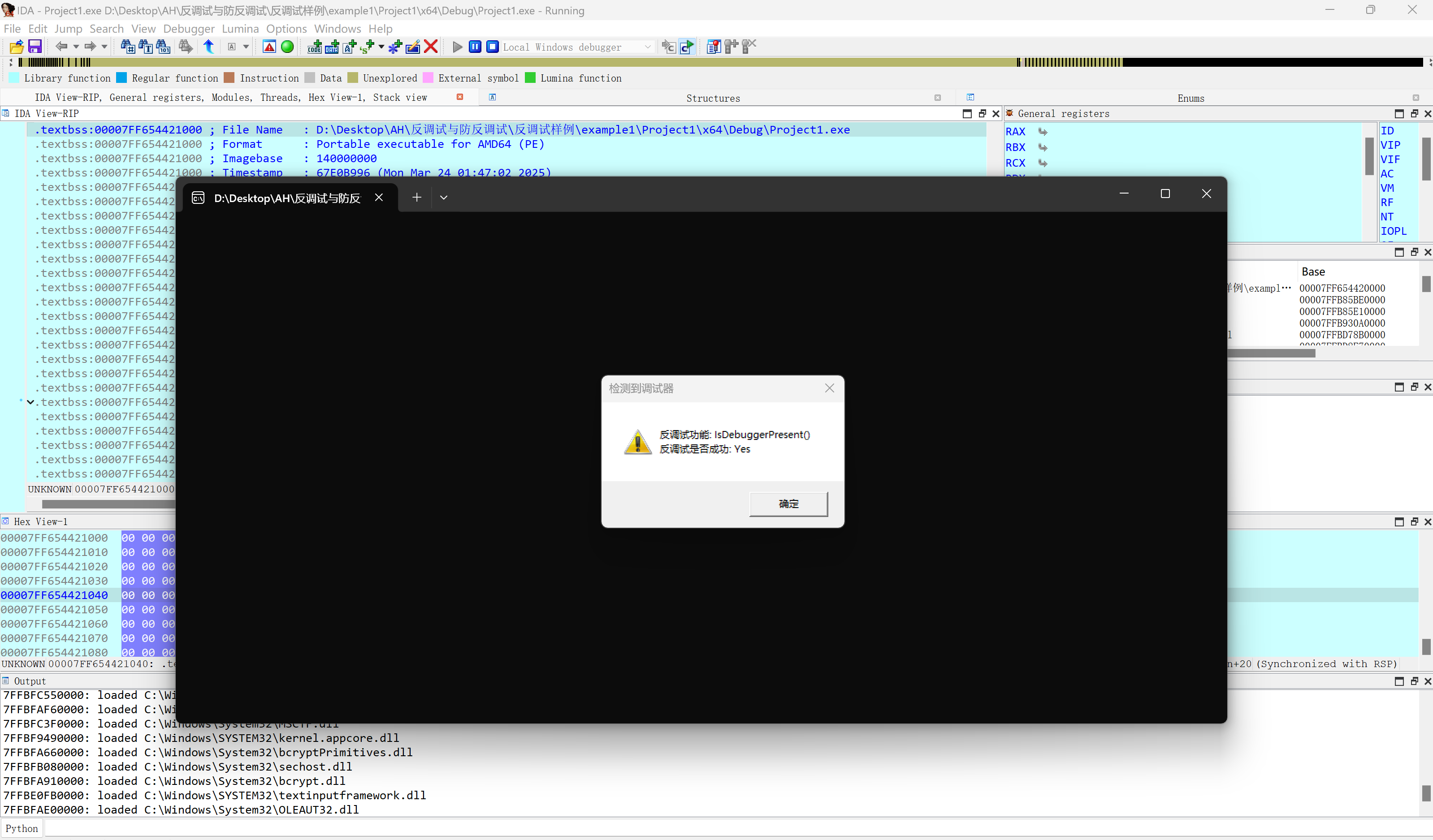
Task: Click the Terminate process stop icon
Action: coord(493,47)
